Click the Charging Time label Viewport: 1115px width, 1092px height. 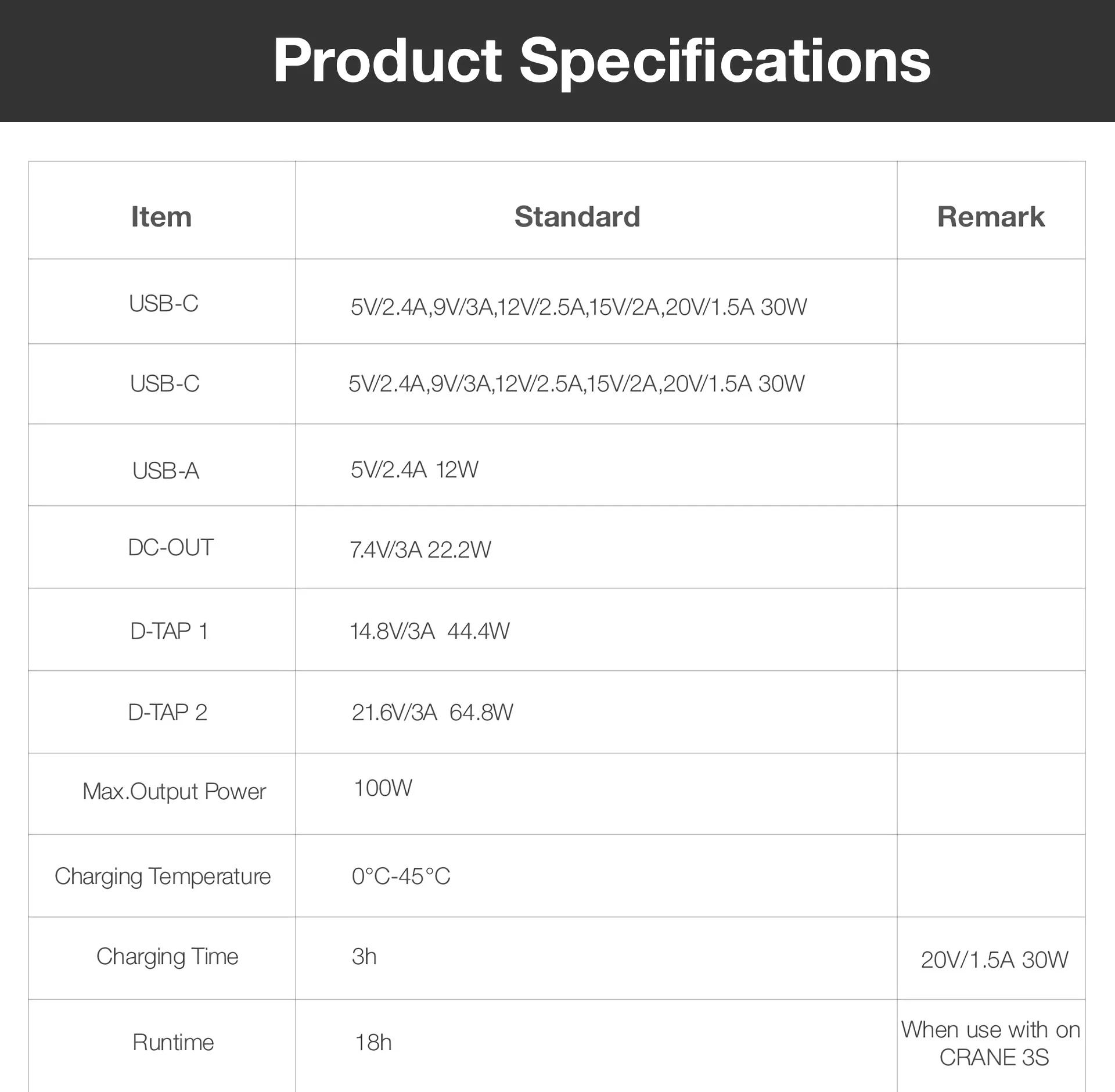point(167,957)
